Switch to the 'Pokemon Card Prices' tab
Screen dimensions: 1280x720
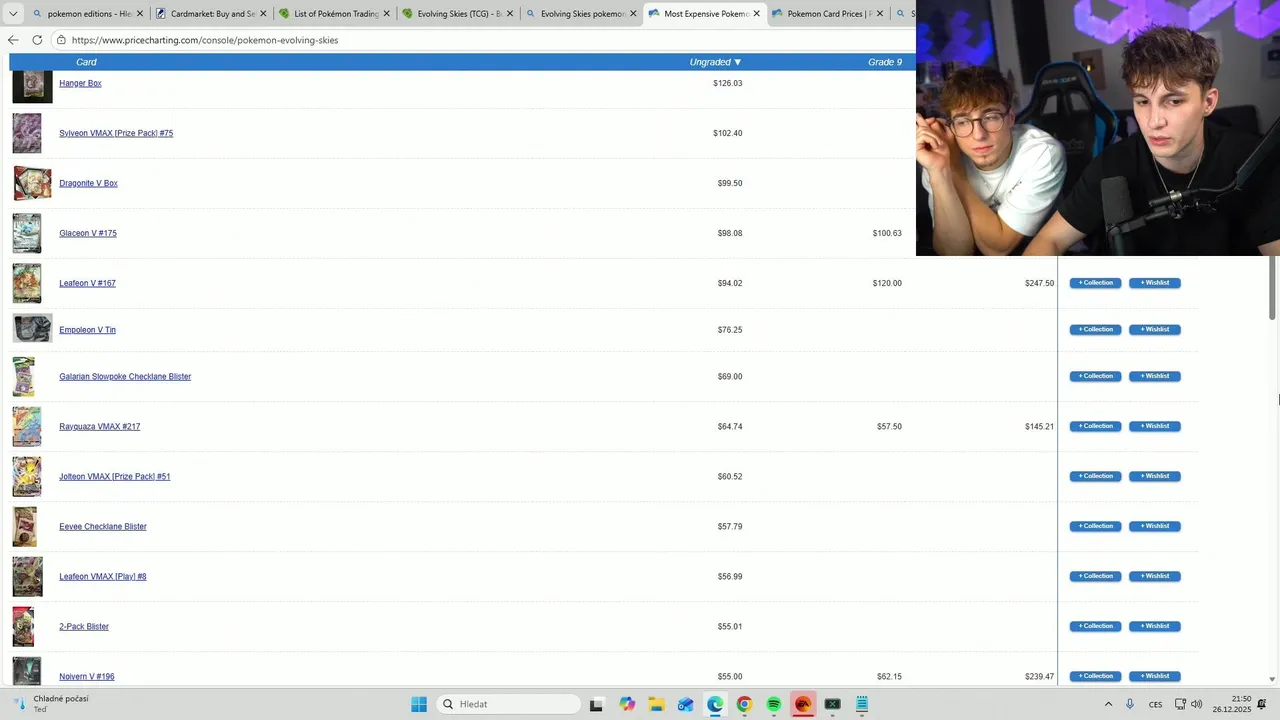(826, 14)
